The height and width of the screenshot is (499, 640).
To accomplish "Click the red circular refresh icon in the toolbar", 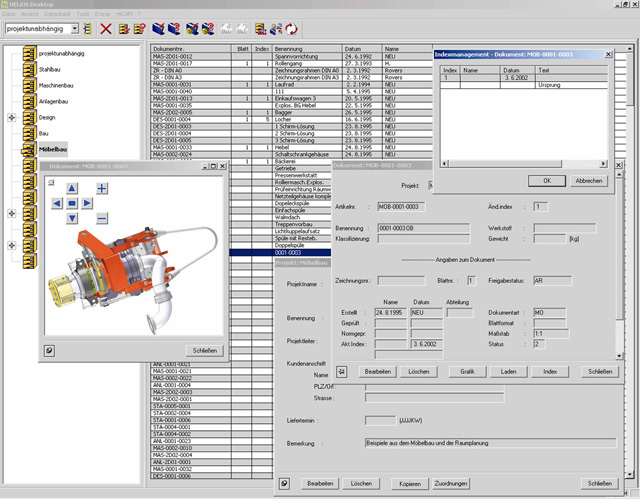I will pyautogui.click(x=292, y=29).
